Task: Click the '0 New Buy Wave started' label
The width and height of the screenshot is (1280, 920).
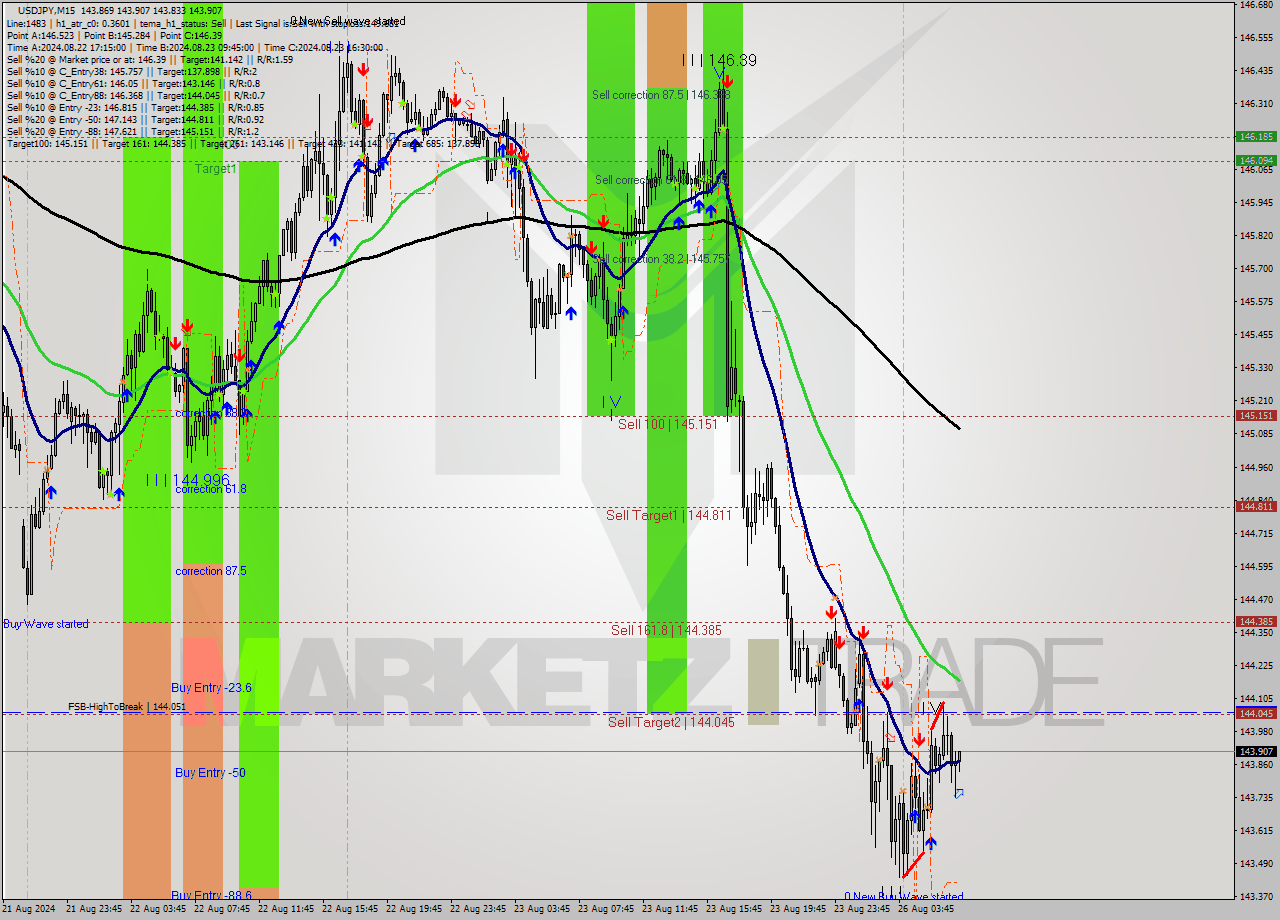Action: (904, 897)
